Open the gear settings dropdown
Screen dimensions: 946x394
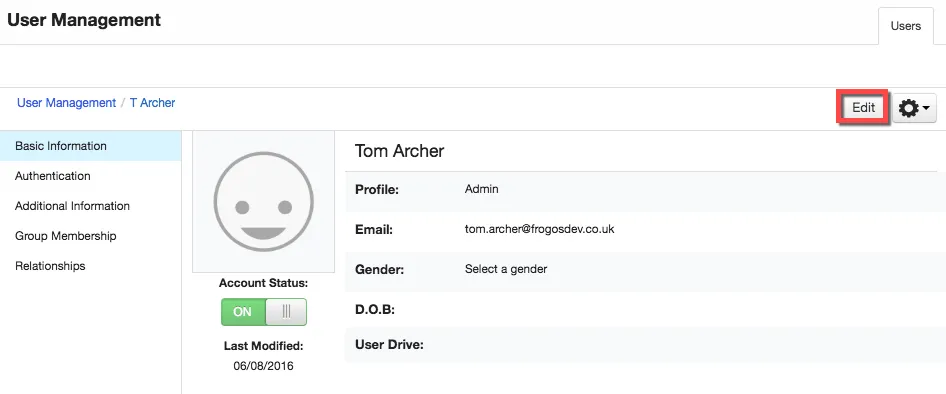click(914, 109)
